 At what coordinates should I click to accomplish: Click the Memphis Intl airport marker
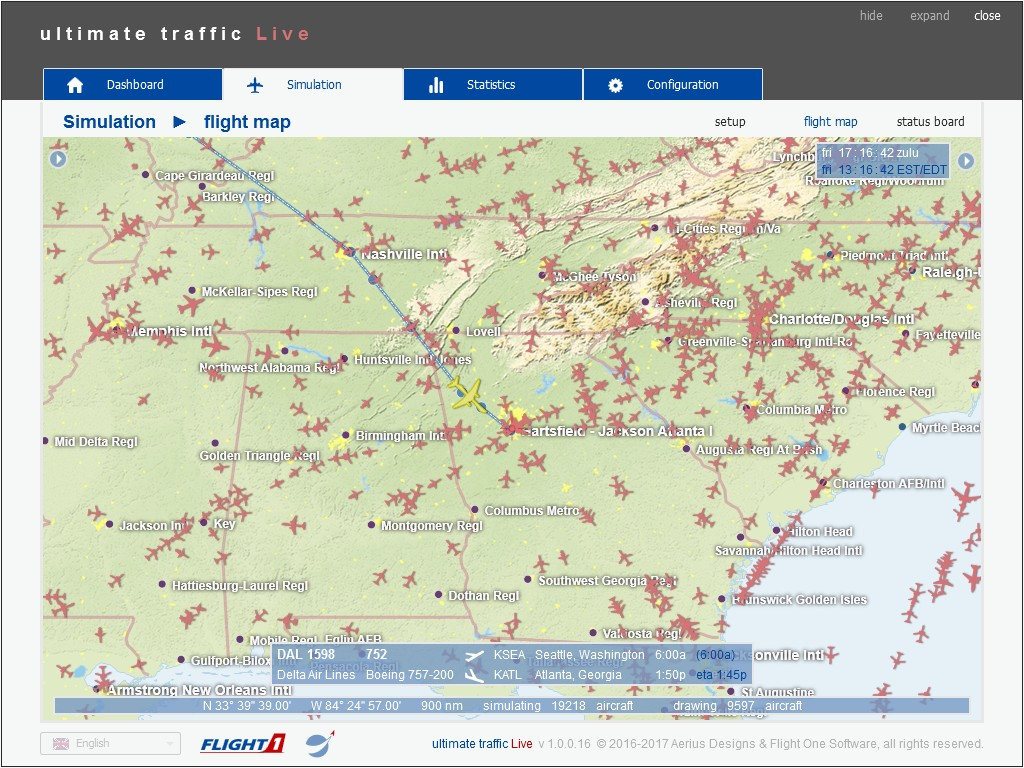tap(117, 330)
